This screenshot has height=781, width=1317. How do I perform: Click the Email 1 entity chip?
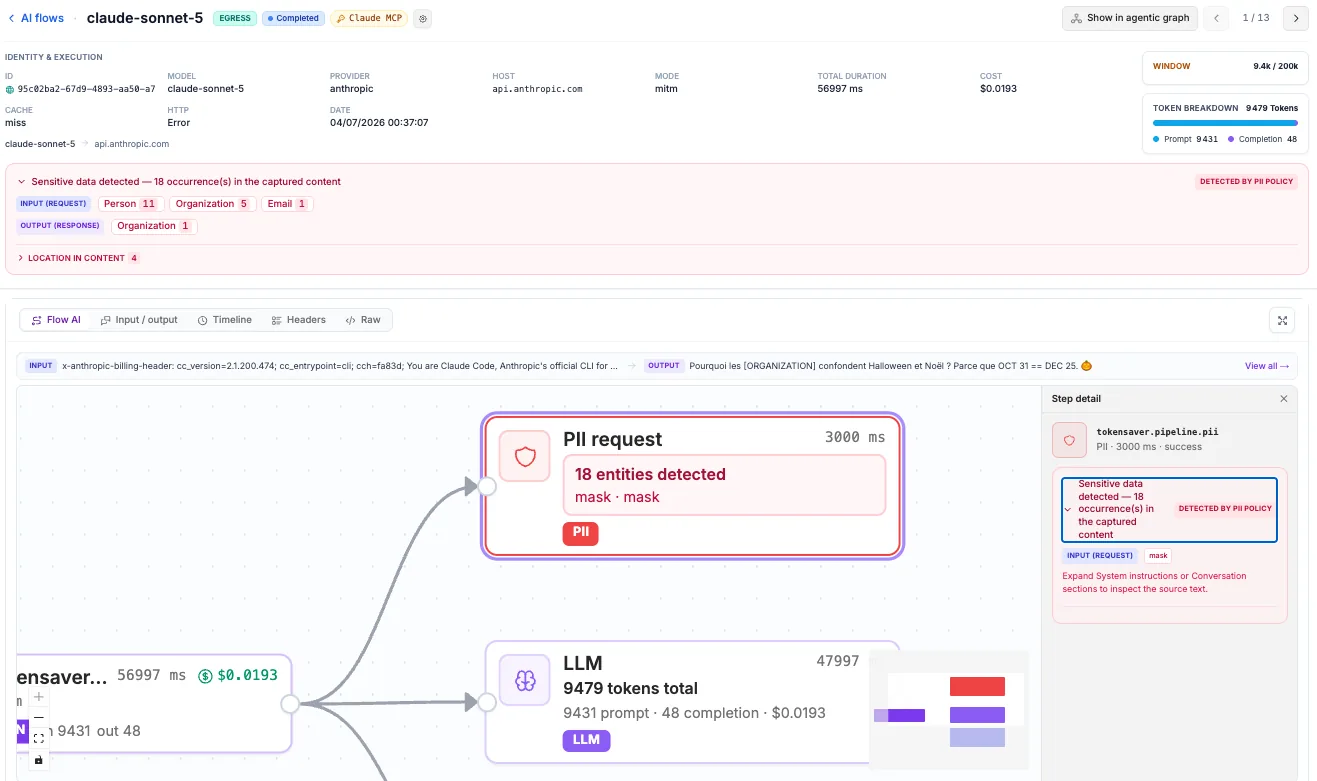[x=287, y=204]
